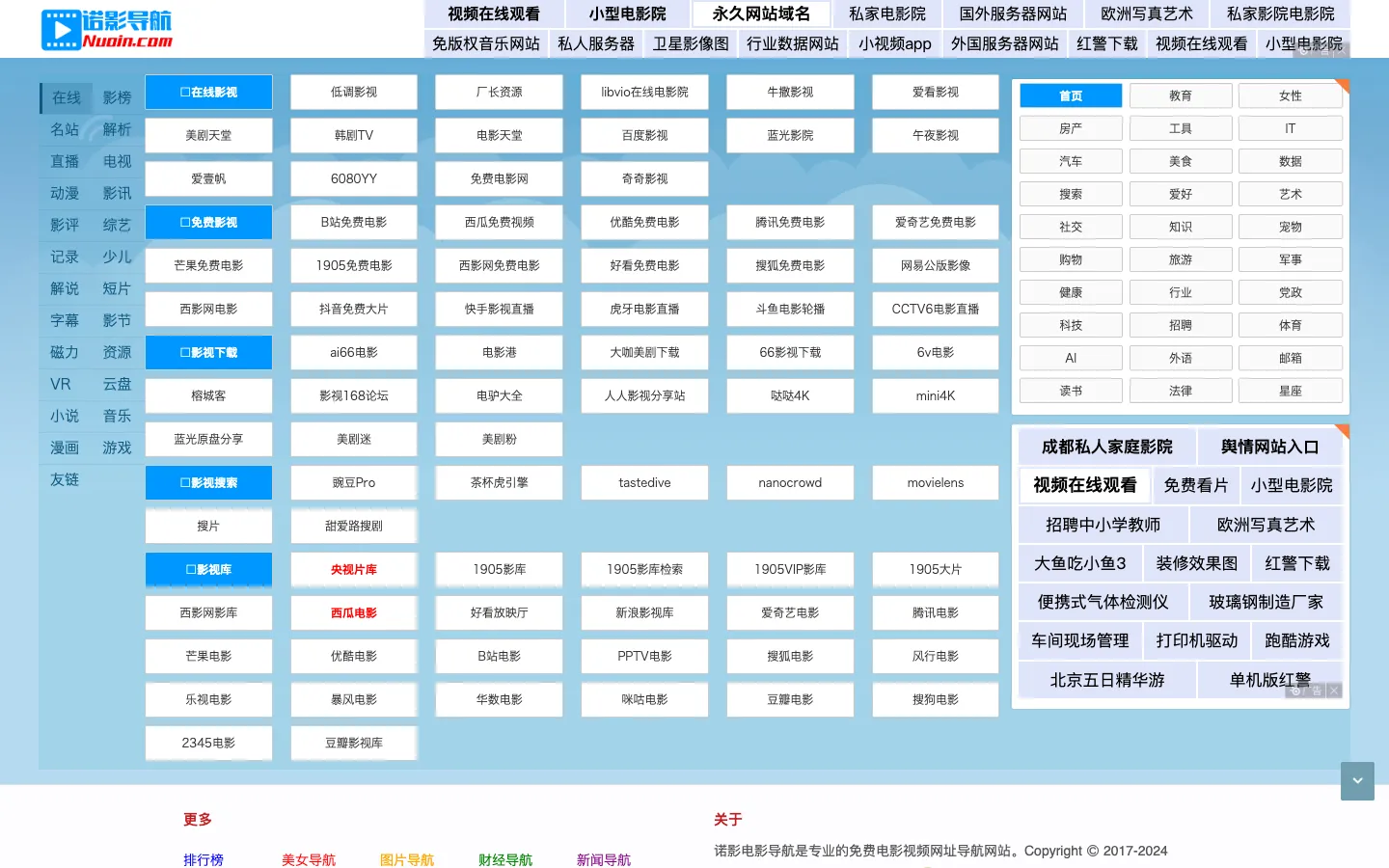Open the 成都私人家庭影院 ad link

[x=1107, y=448]
